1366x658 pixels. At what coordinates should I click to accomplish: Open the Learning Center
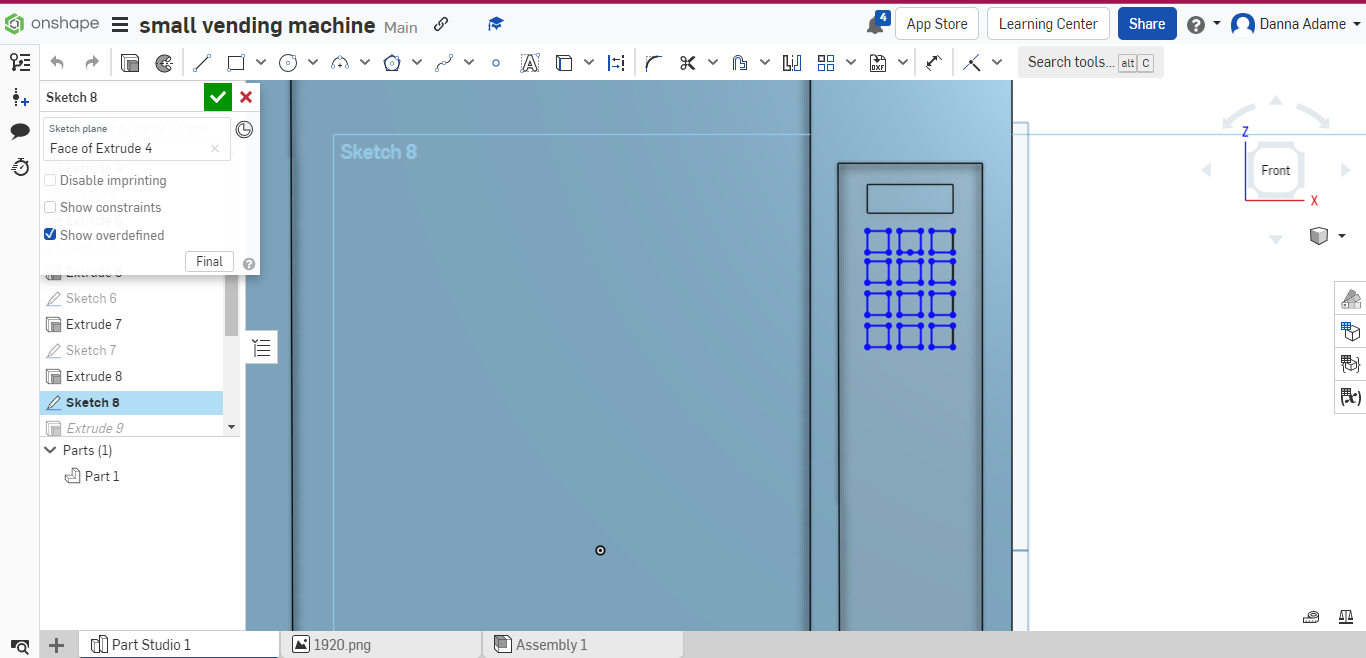tap(1048, 23)
